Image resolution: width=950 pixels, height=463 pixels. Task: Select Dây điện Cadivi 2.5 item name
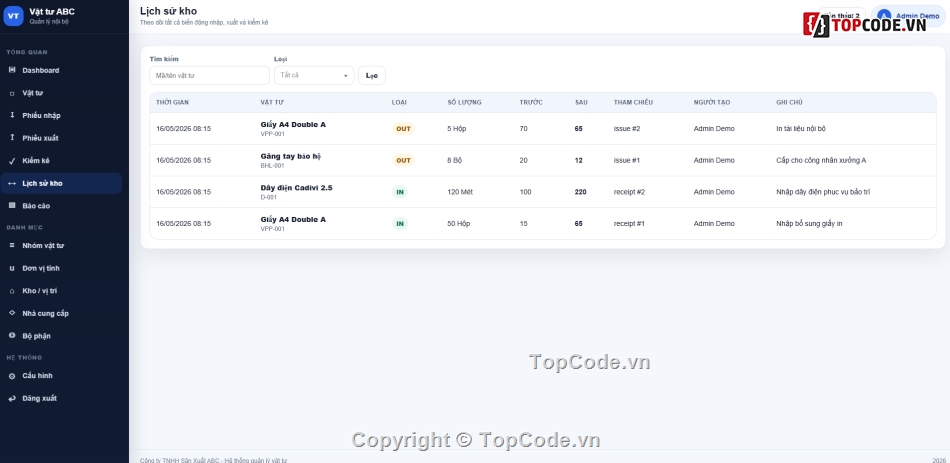(x=296, y=188)
